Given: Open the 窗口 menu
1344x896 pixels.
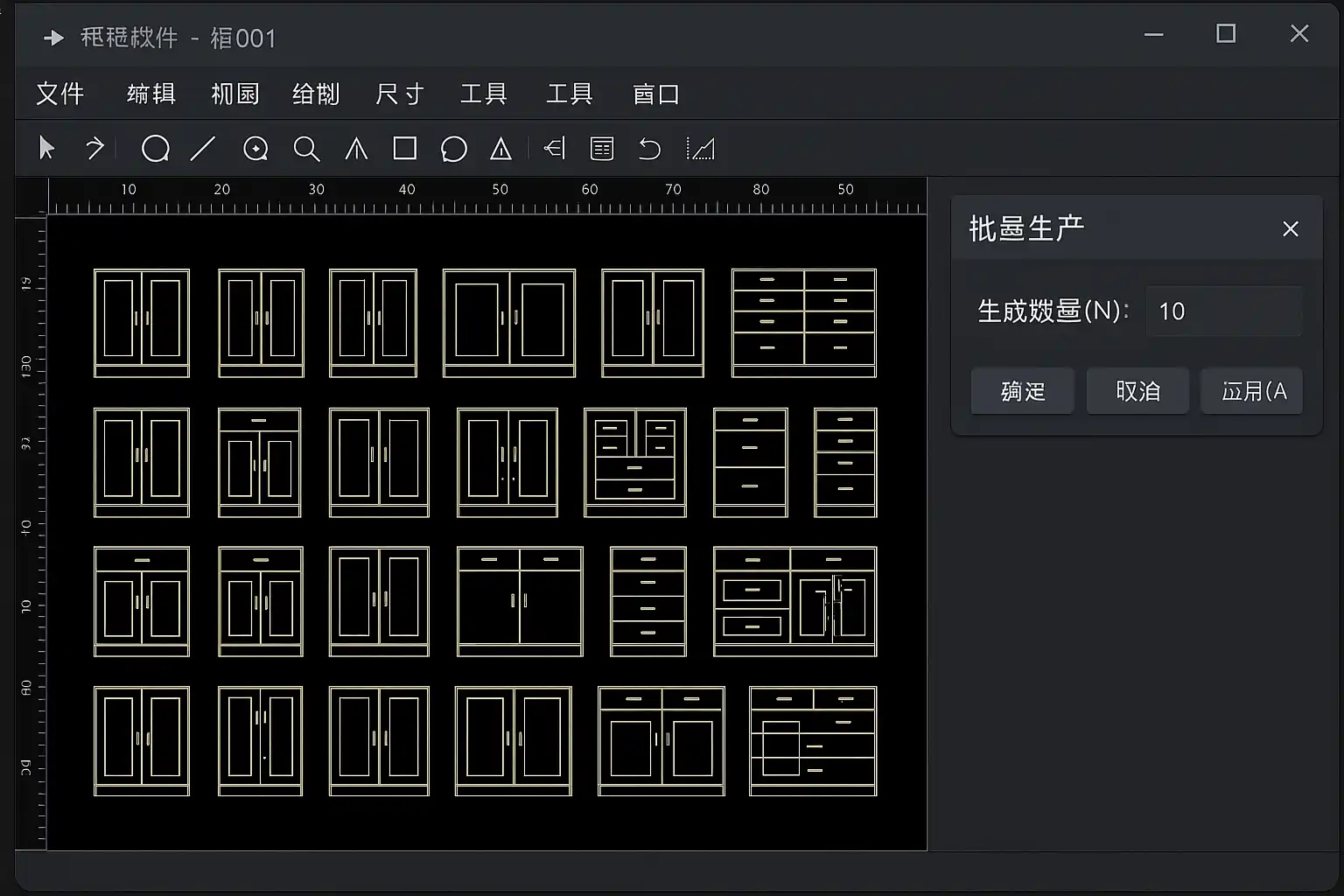Looking at the screenshot, I should click(x=656, y=94).
